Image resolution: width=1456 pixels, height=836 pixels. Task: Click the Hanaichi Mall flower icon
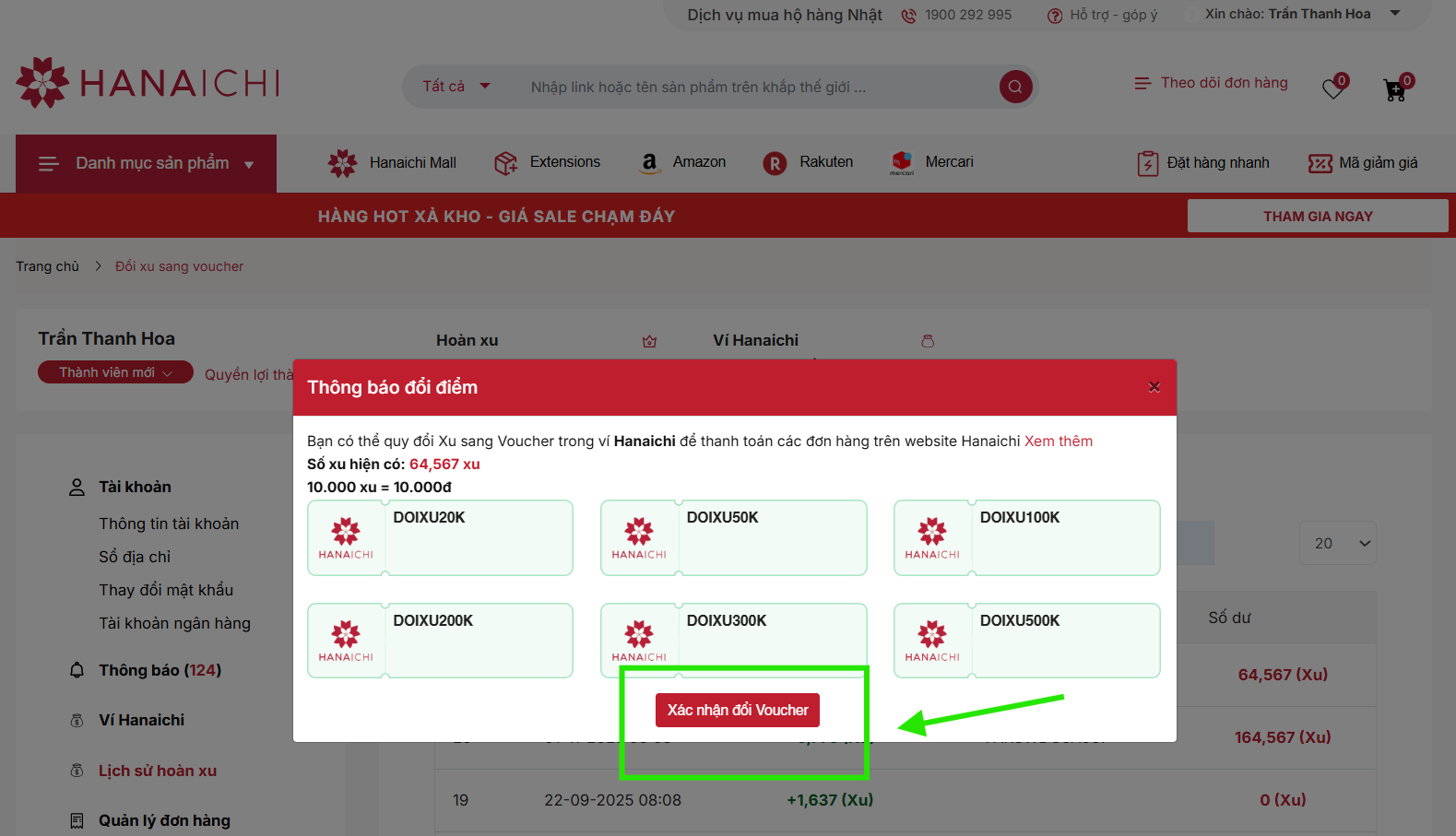click(342, 163)
